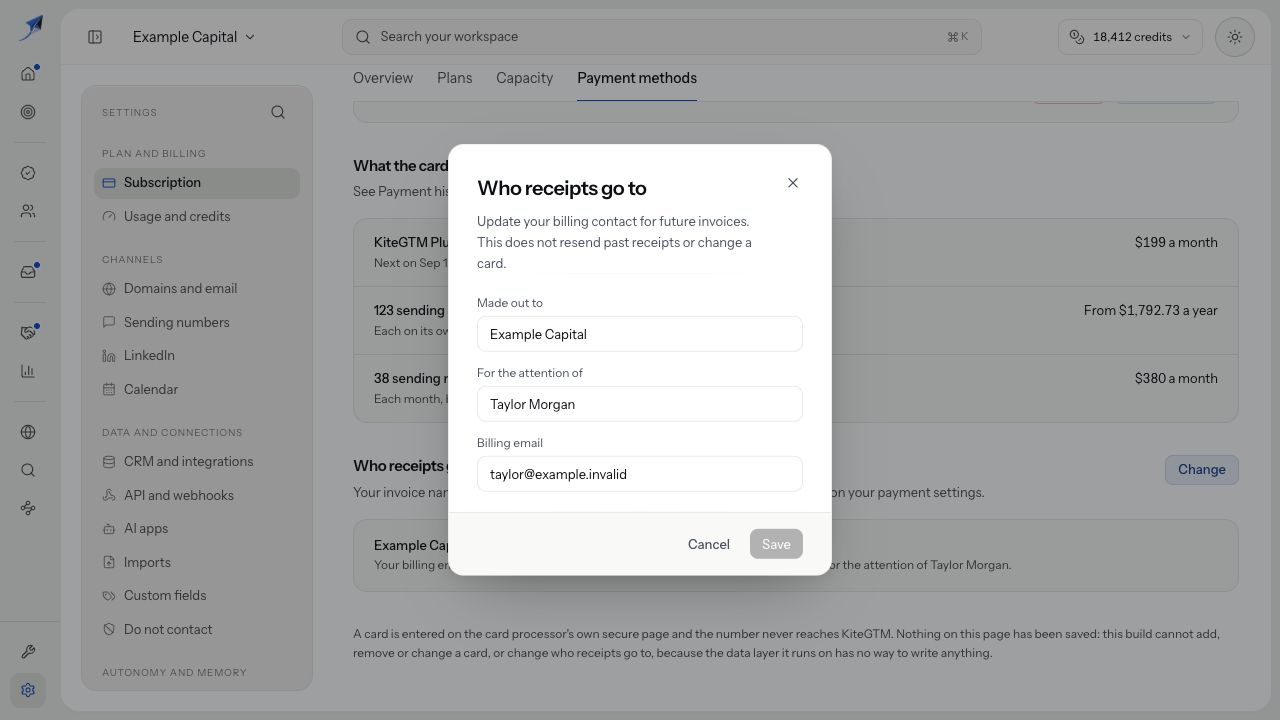Open Calendar channel settings
The width and height of the screenshot is (1280, 720).
pos(197,389)
